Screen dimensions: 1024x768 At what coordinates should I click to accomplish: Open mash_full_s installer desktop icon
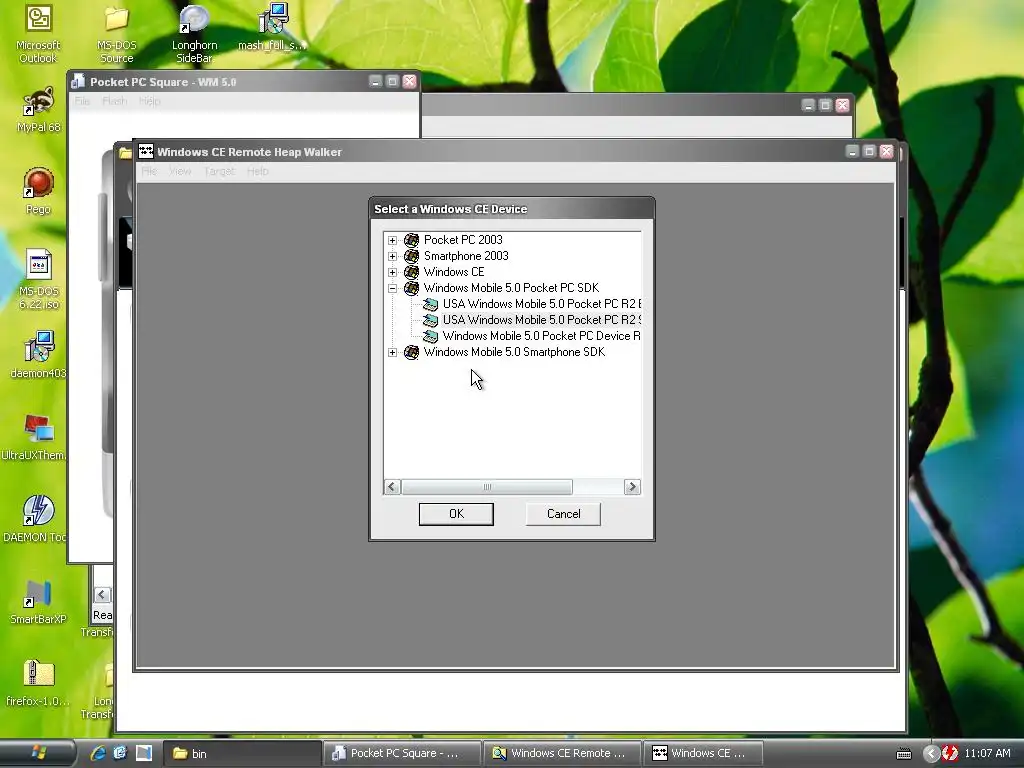click(272, 29)
